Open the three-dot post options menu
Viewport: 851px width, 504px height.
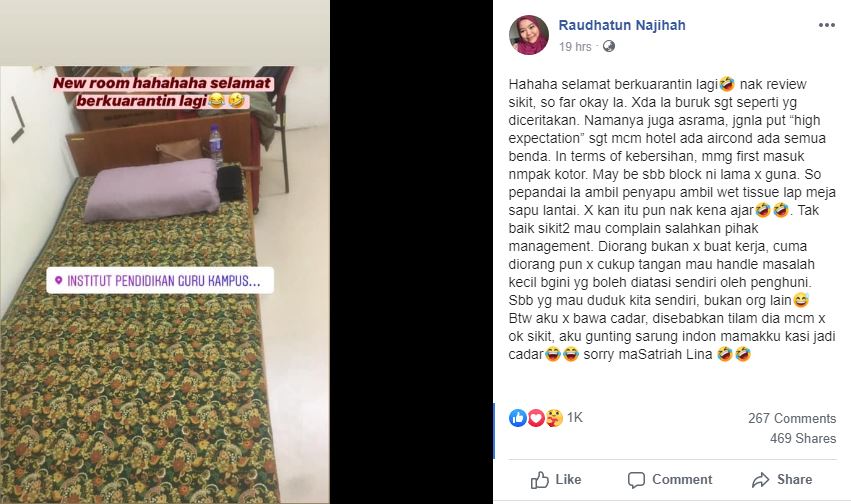point(827,25)
